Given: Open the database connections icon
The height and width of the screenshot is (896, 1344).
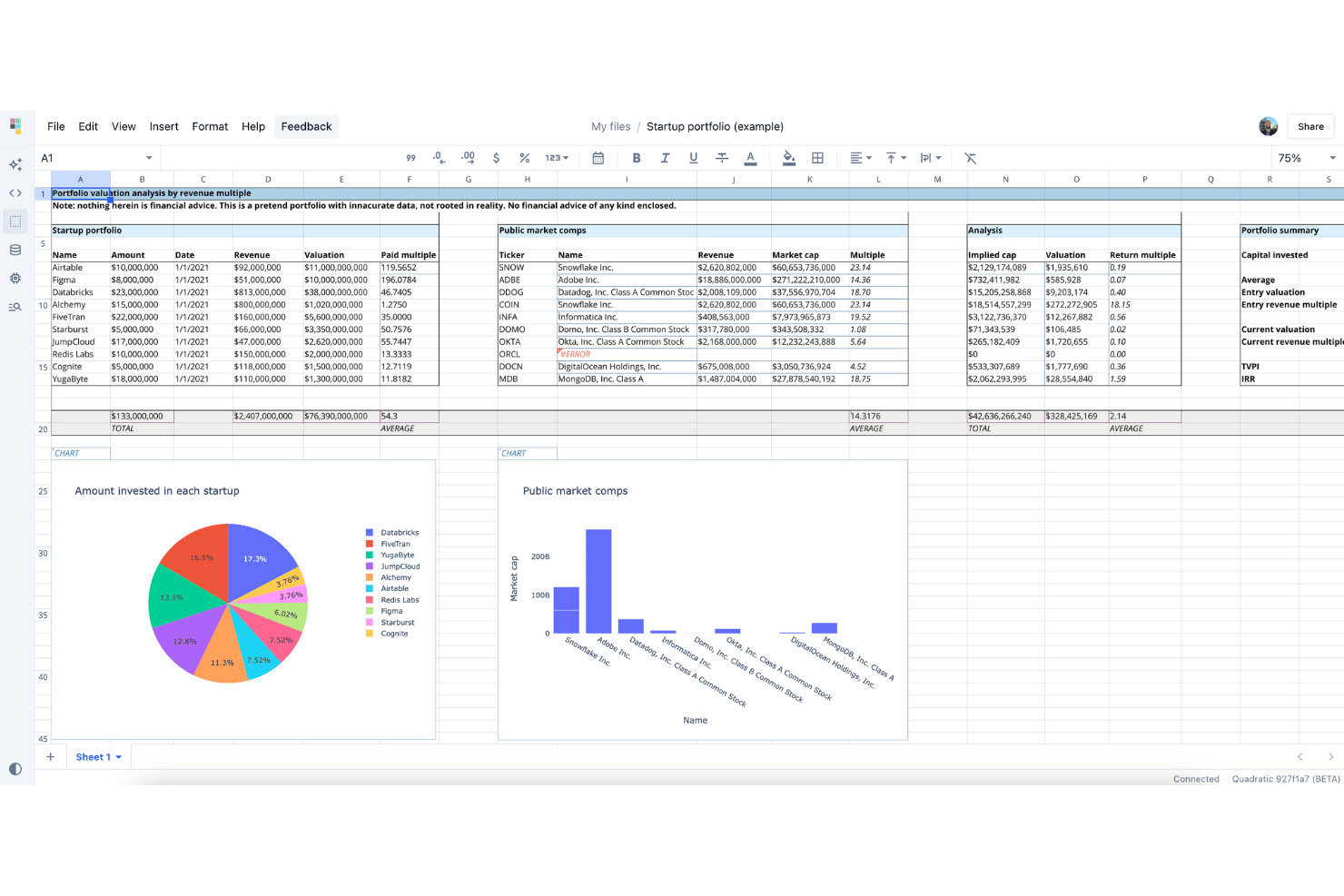Looking at the screenshot, I should [15, 250].
